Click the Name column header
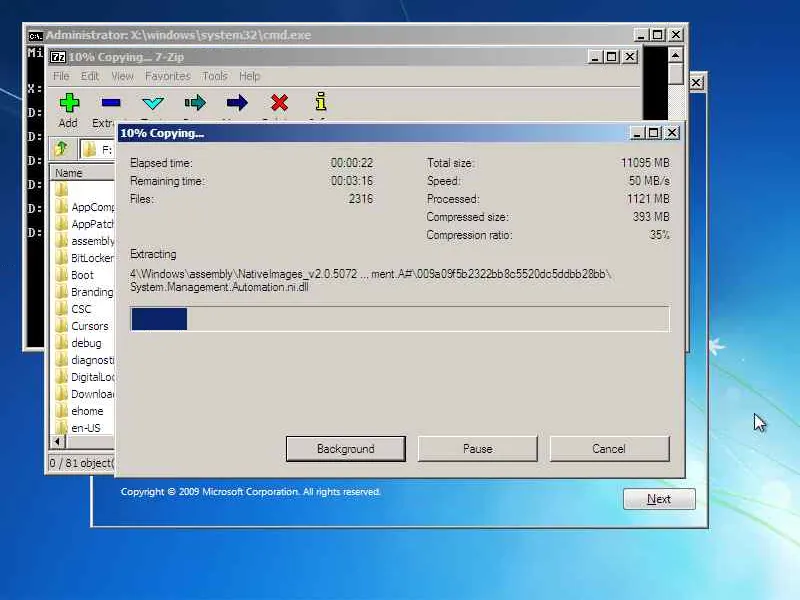Screen dimensions: 800x600 83,173
